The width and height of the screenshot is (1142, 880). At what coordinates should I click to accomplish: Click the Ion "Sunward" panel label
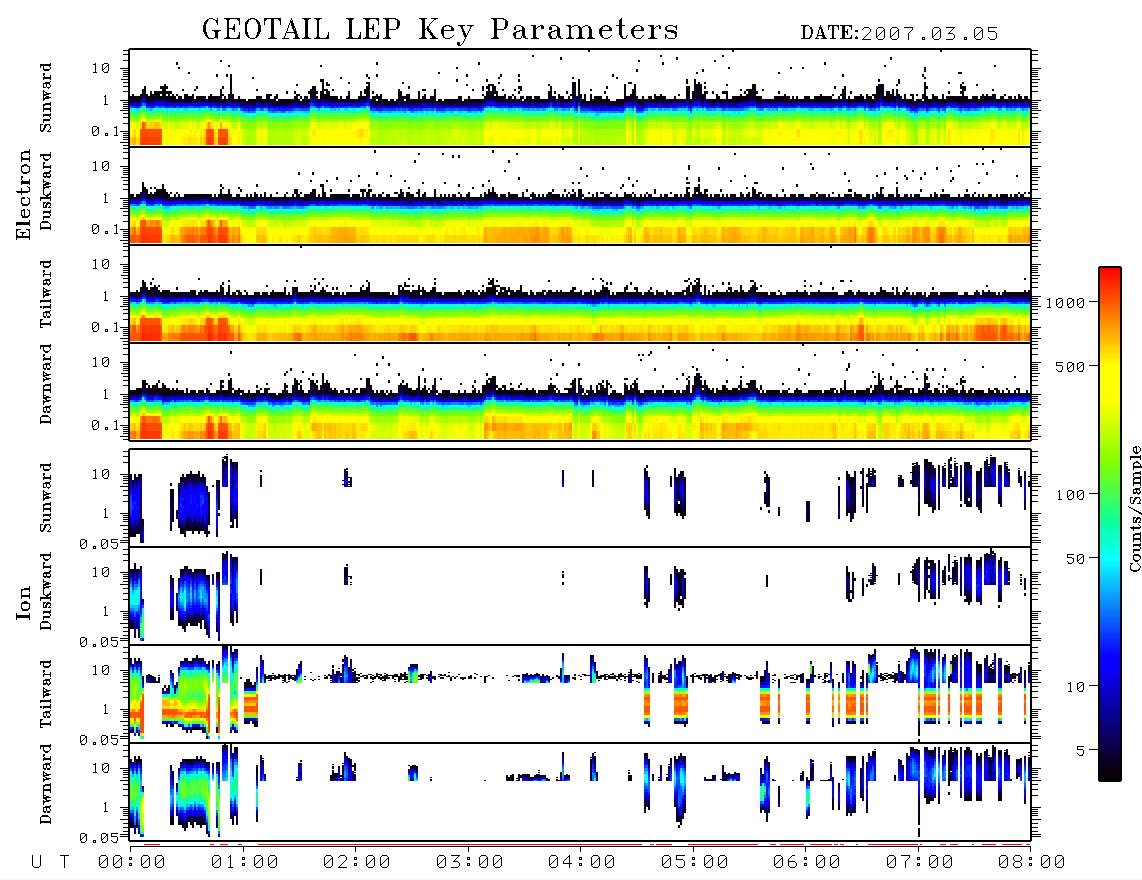coord(46,498)
